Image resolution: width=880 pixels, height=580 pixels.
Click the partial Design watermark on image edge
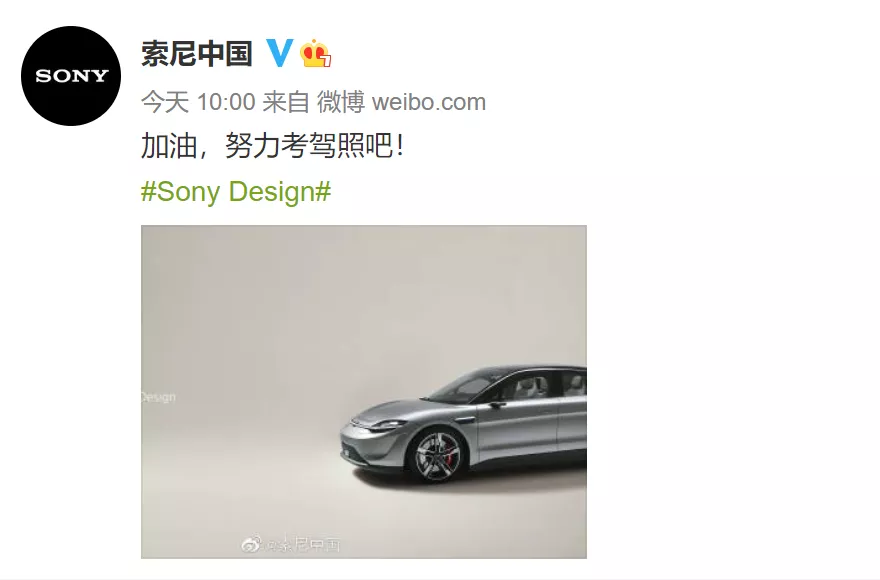[x=158, y=398]
